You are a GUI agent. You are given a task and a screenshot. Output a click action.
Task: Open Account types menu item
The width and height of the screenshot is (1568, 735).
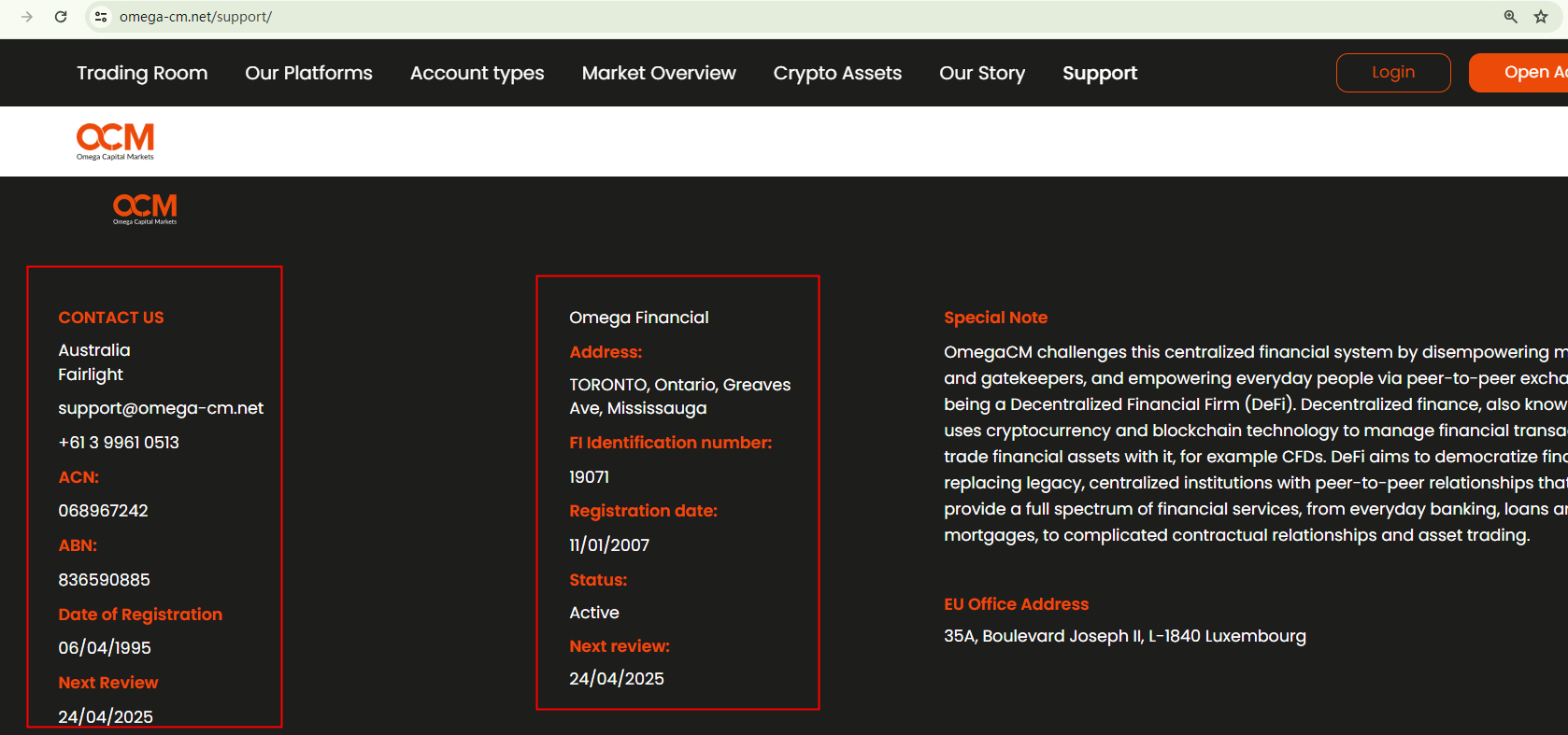tap(477, 73)
